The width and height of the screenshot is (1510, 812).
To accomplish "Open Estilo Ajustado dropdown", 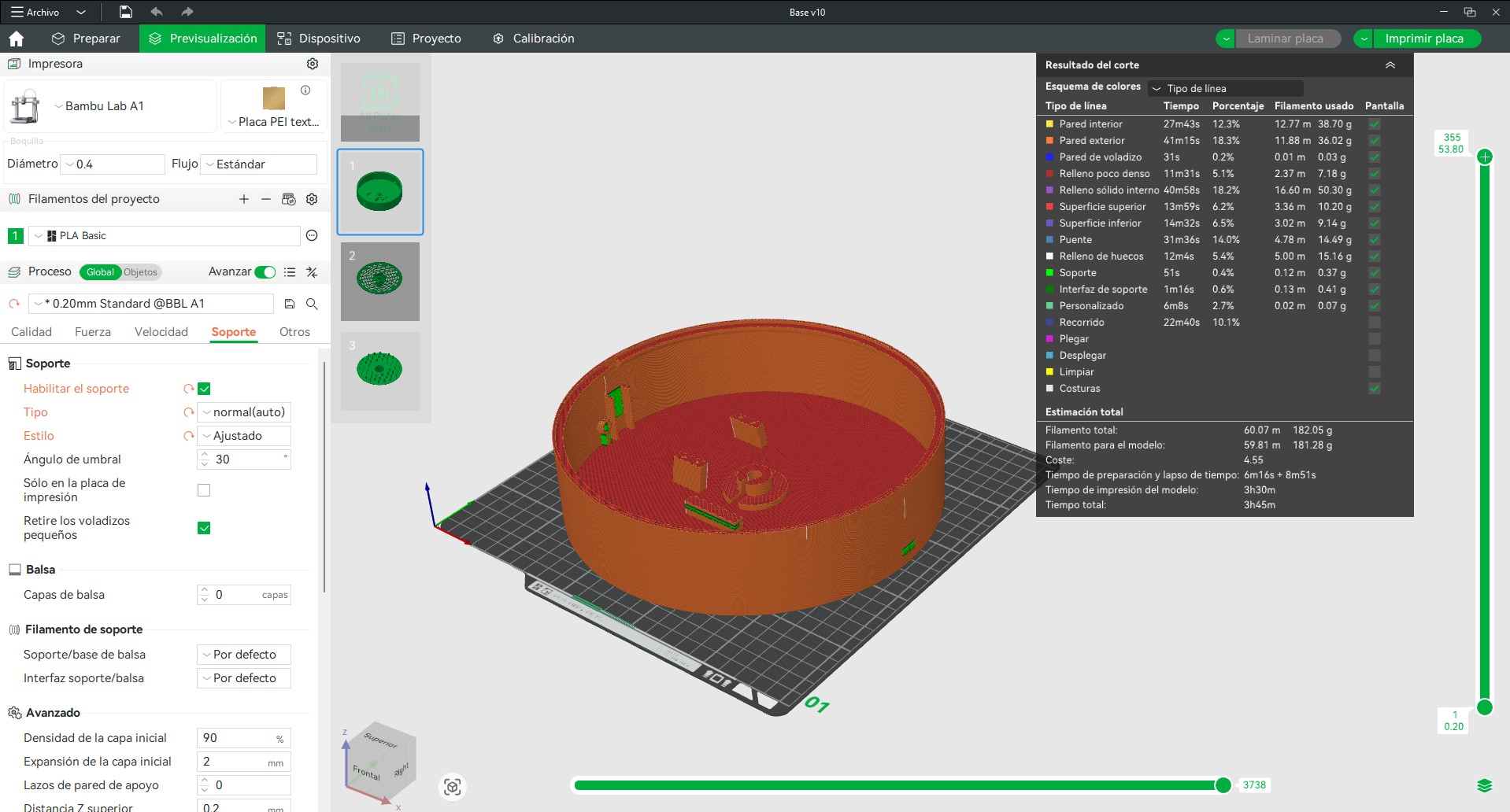I will (x=244, y=436).
